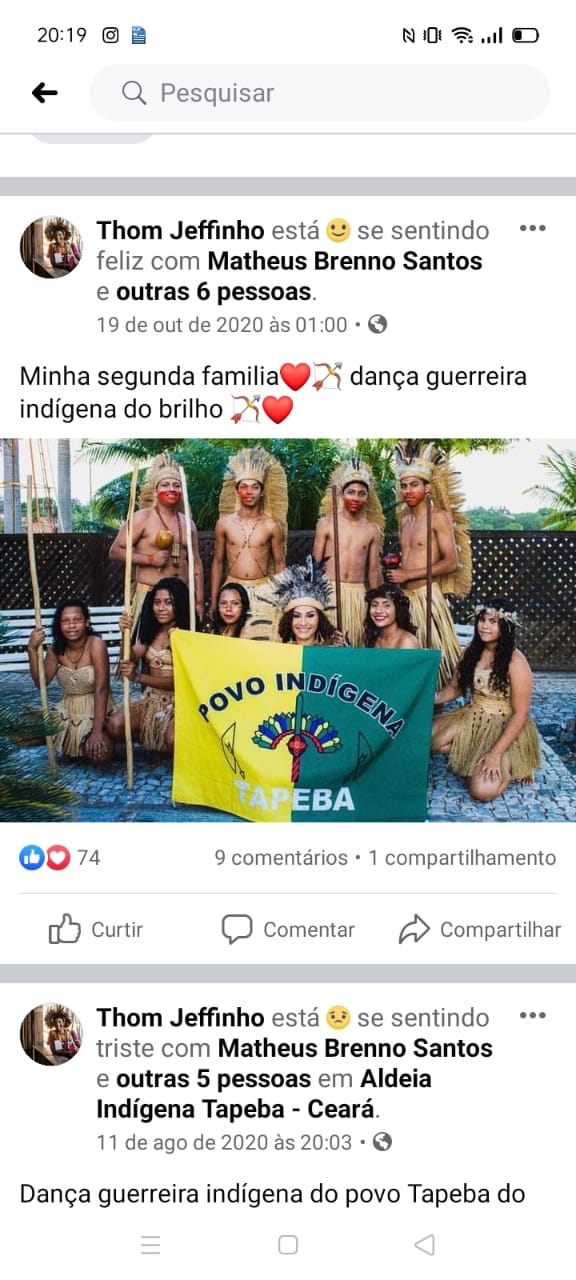576x1280 pixels.
Task: Tap the search magnifier icon
Action: [x=134, y=93]
